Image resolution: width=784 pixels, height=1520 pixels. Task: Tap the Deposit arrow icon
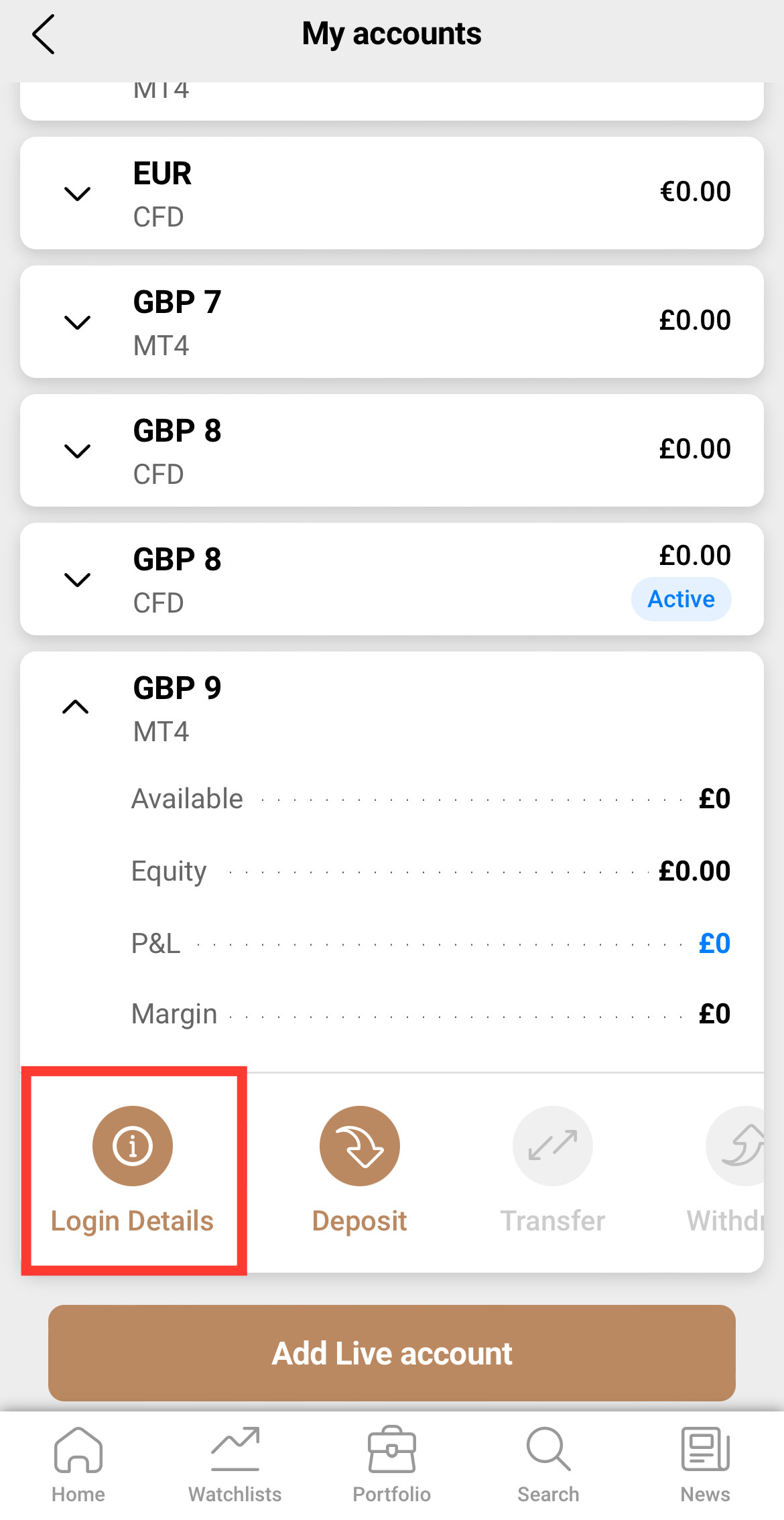click(360, 1145)
